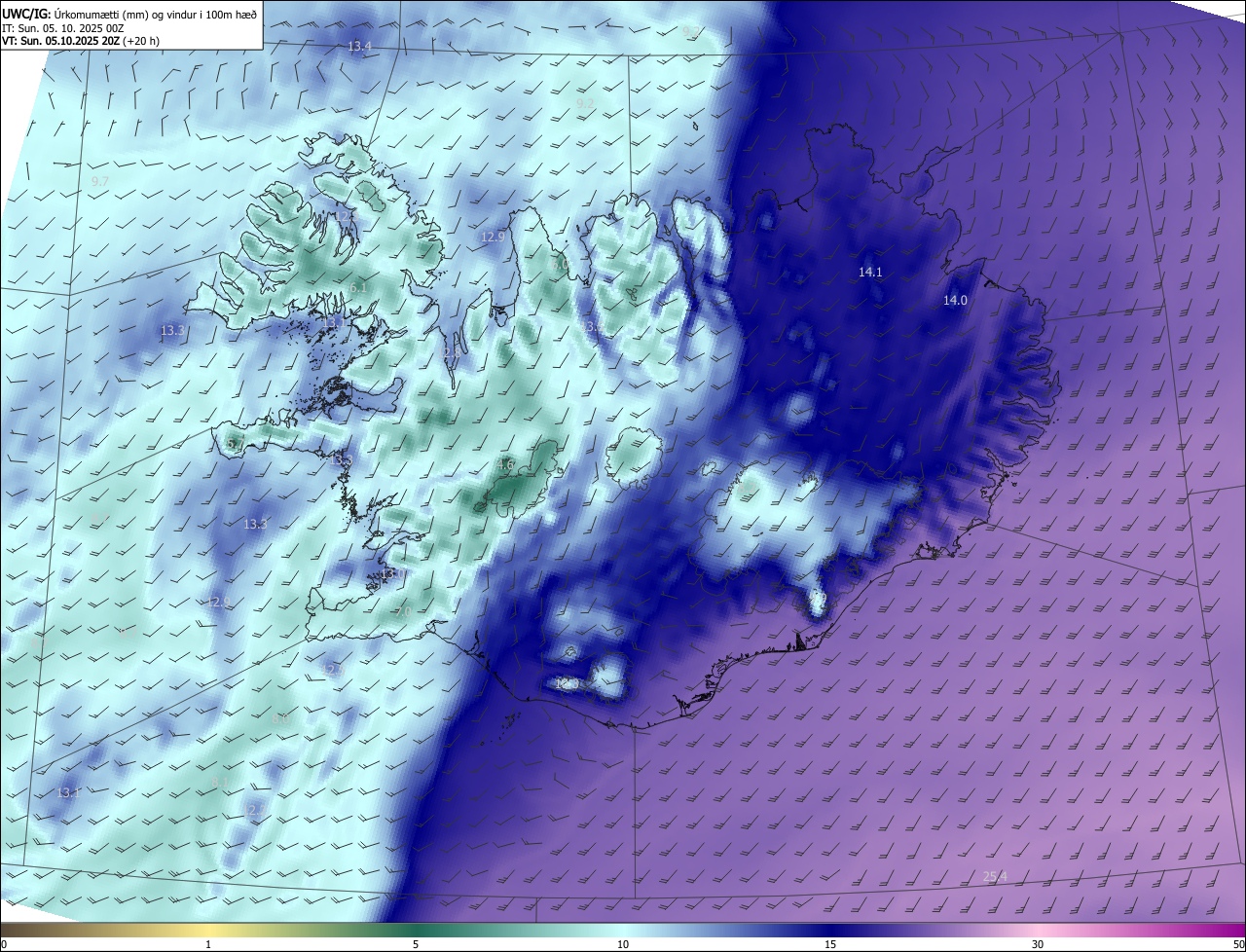Select the 'IT: Sun. 05. 10. 2025 00Z' line

tap(62, 28)
